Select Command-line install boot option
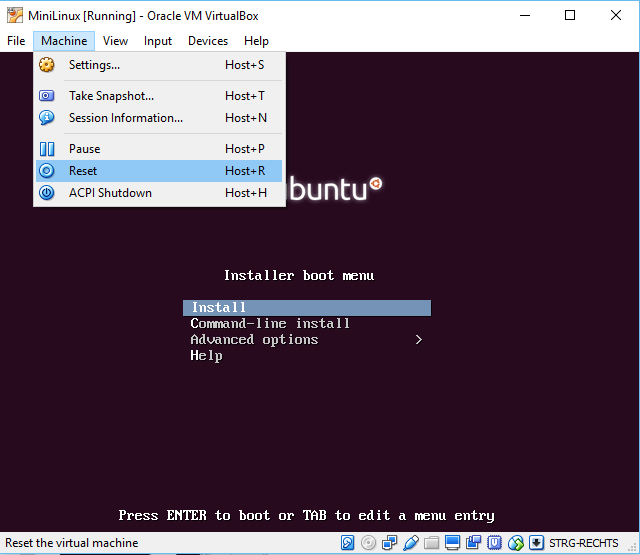Screen dimensions: 640x555 pyautogui.click(x=270, y=324)
